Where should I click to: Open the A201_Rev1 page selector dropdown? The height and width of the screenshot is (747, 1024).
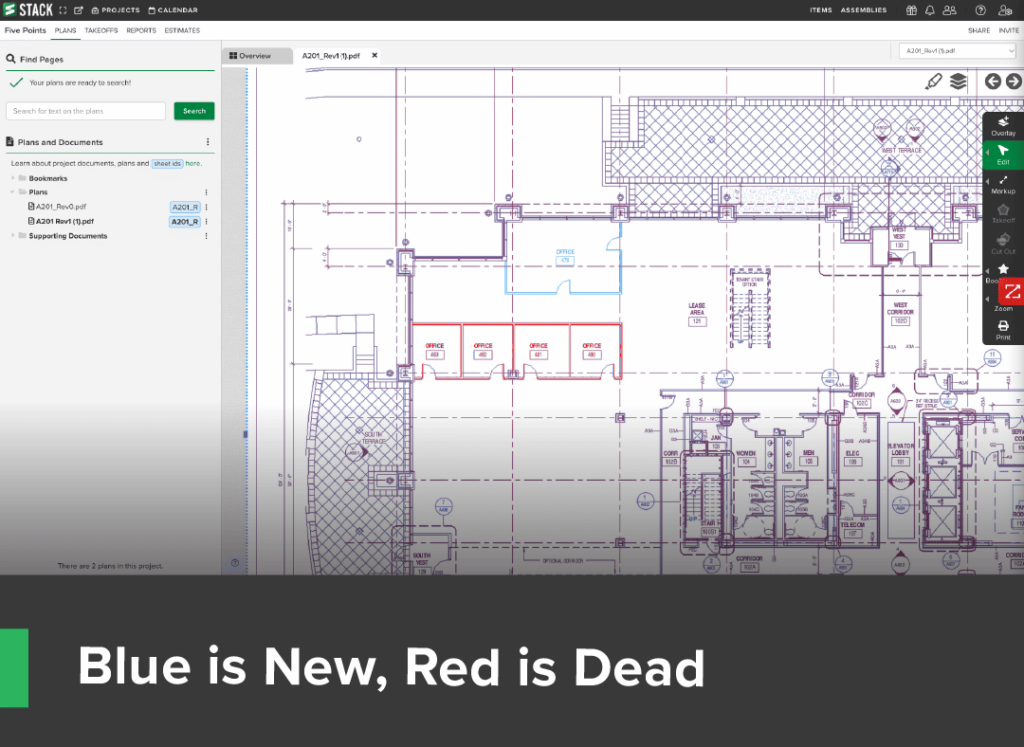click(958, 51)
